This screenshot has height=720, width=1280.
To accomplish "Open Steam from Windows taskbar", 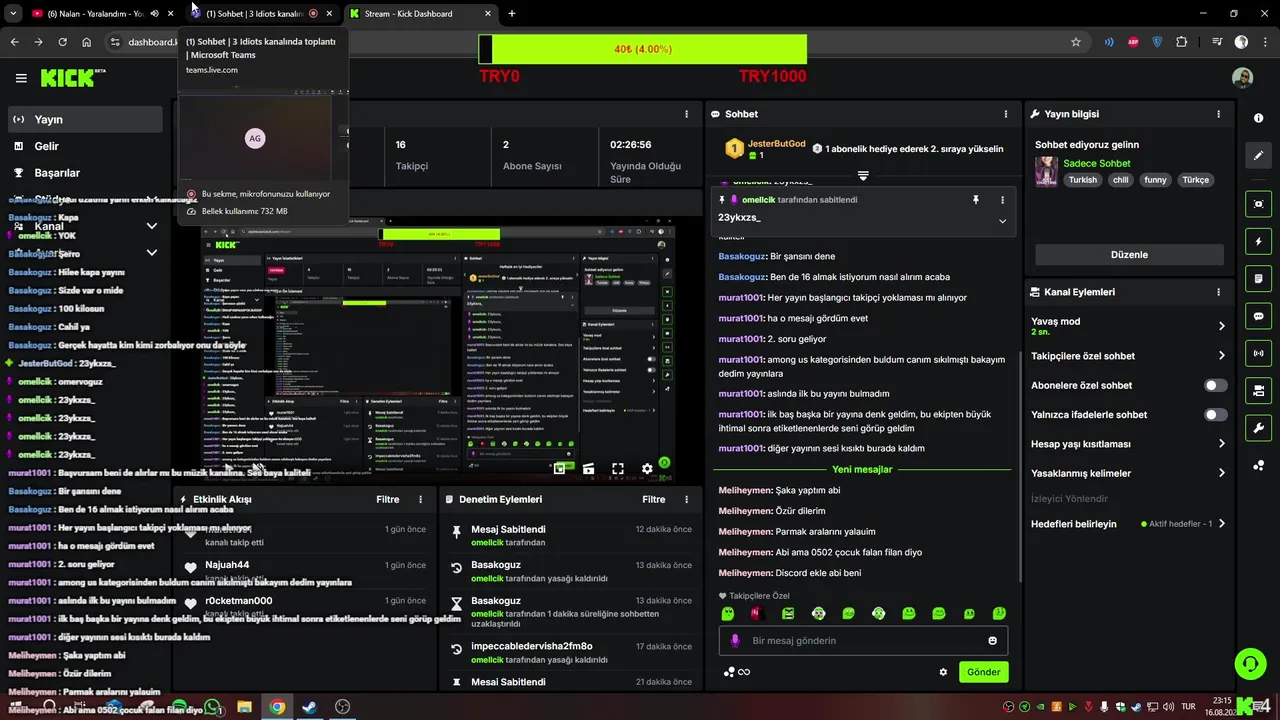I will (309, 707).
